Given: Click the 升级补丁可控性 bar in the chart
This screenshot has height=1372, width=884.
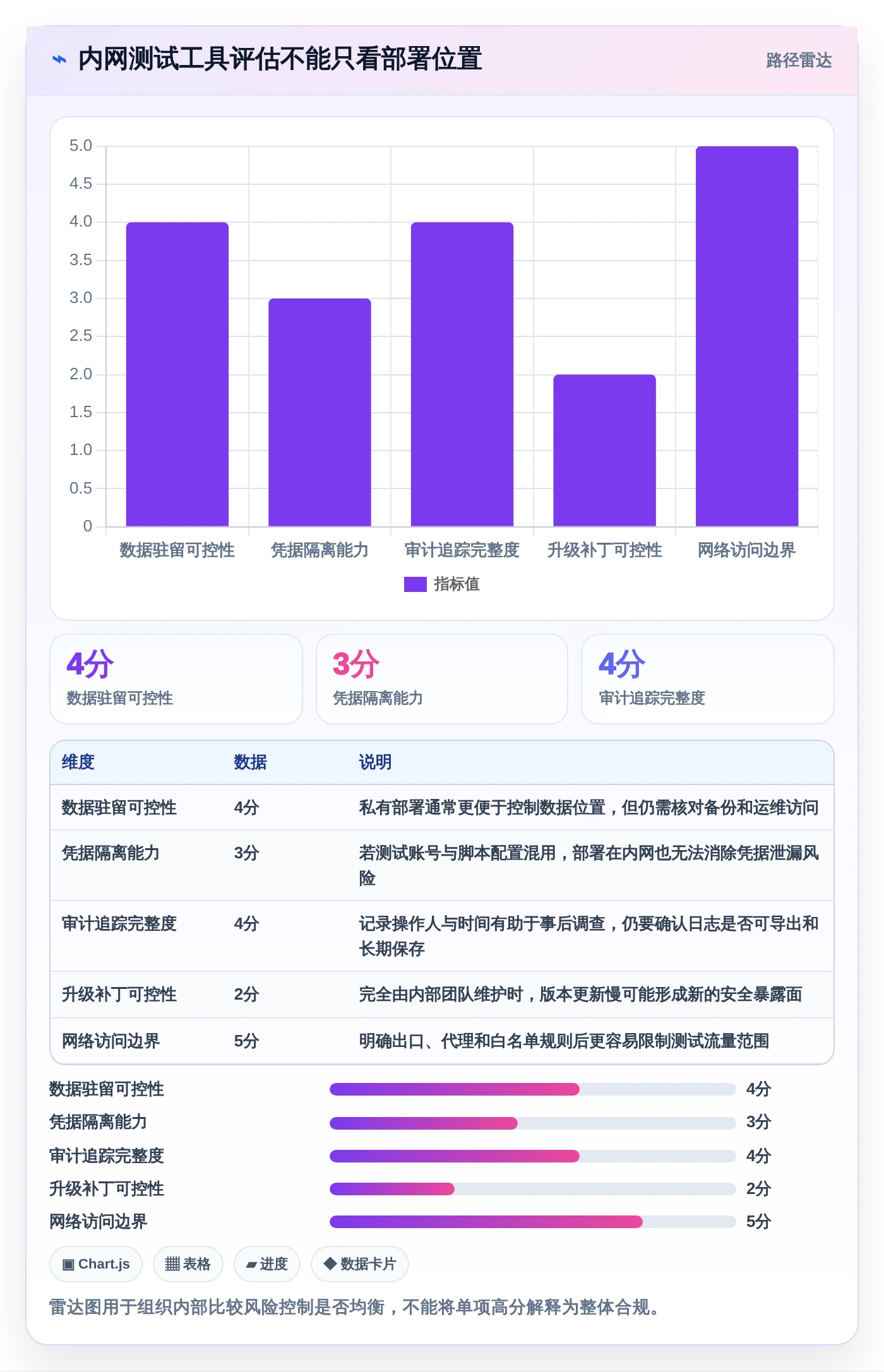Looking at the screenshot, I should click(x=605, y=451).
